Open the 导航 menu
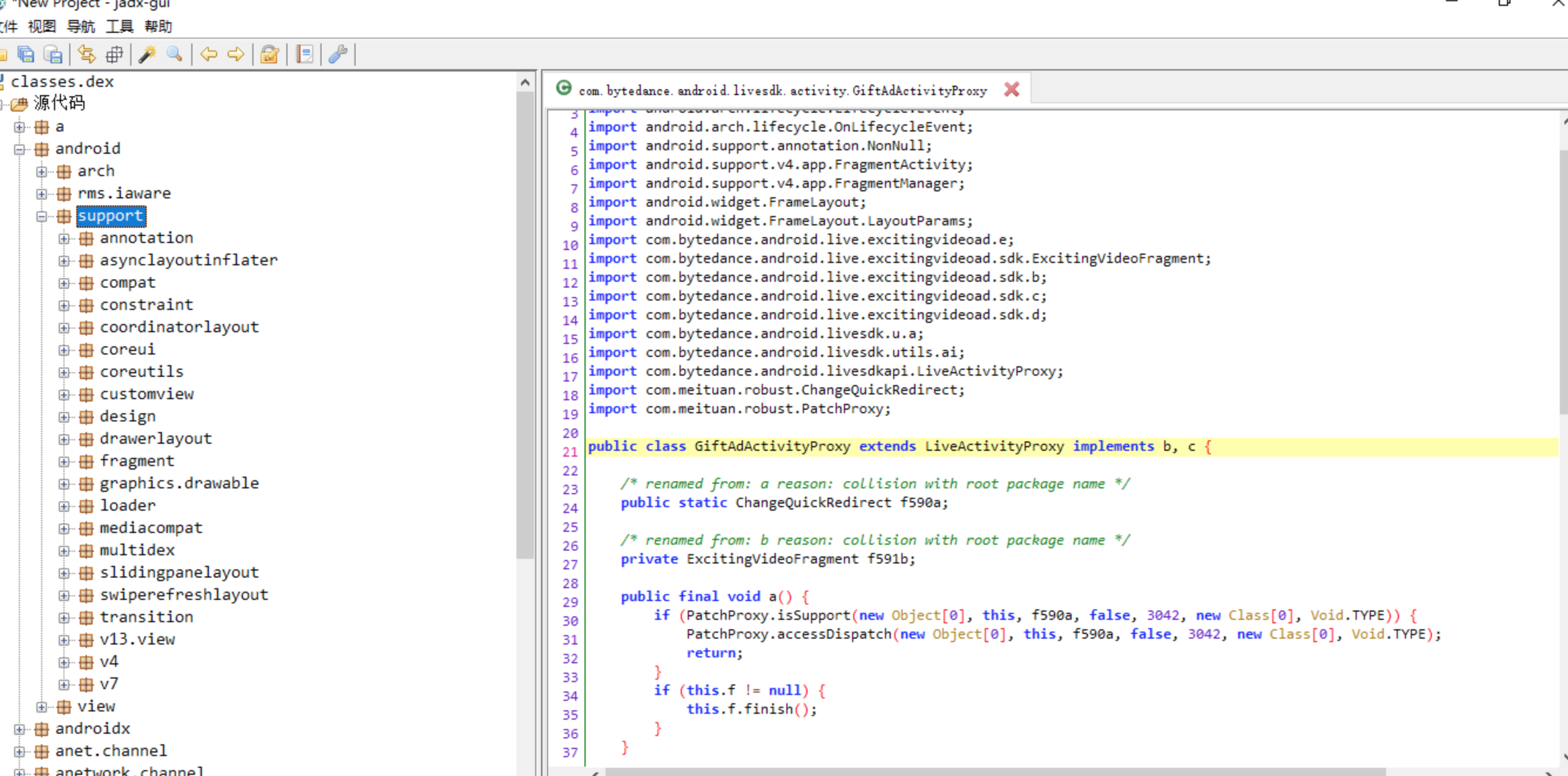Viewport: 1568px width, 776px height. (80, 27)
